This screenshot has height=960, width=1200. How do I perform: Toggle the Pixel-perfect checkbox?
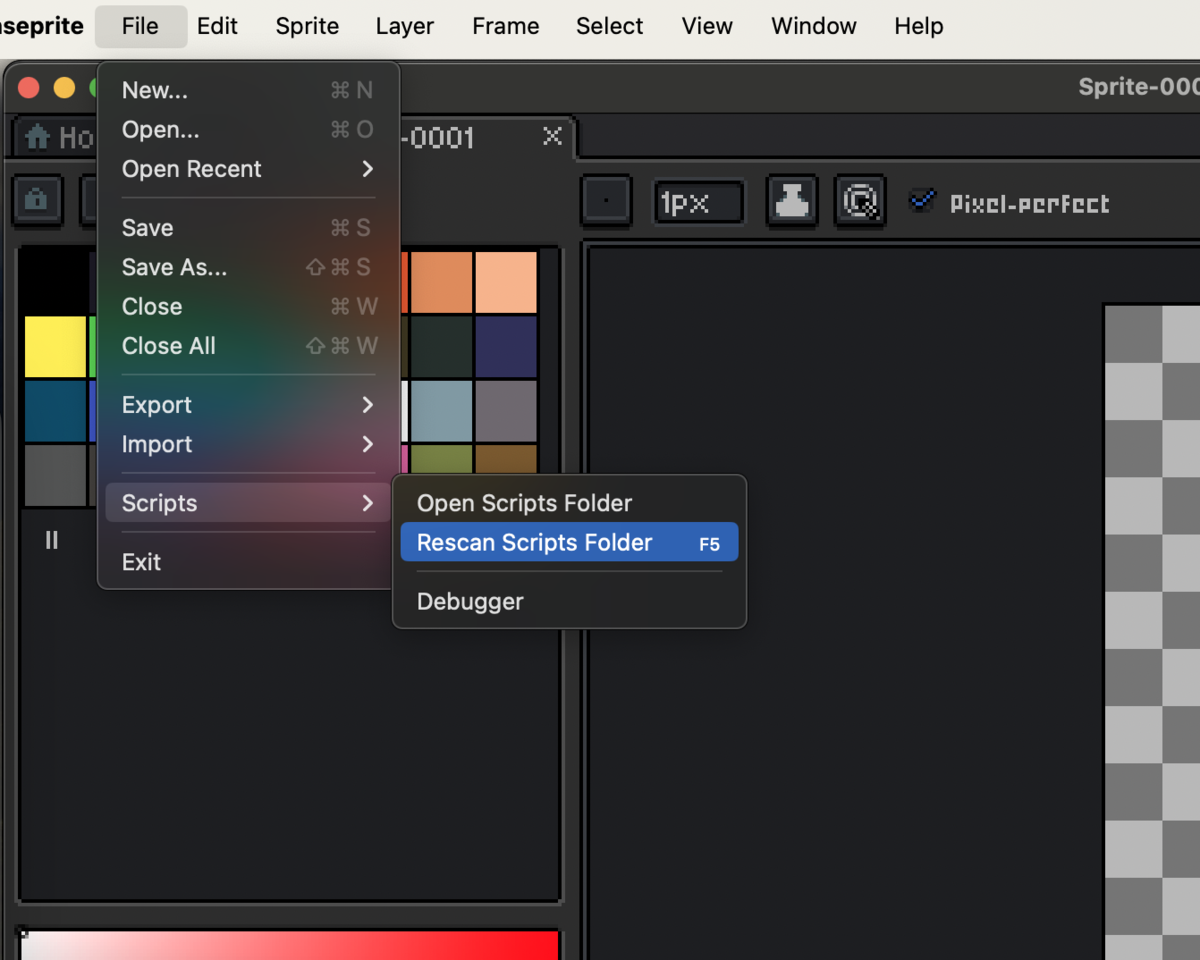pos(922,202)
